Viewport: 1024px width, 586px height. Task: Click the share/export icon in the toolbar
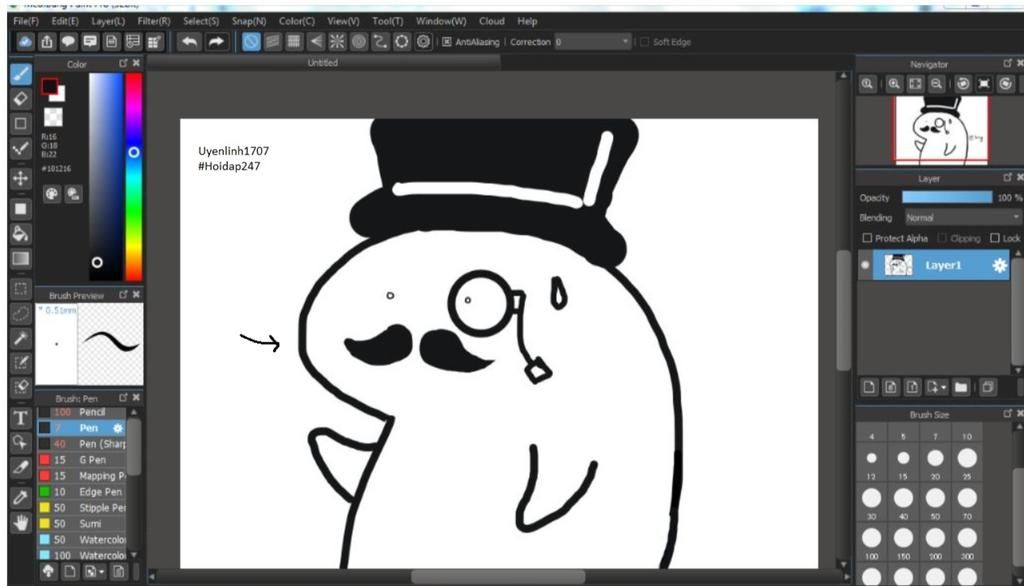(x=46, y=42)
